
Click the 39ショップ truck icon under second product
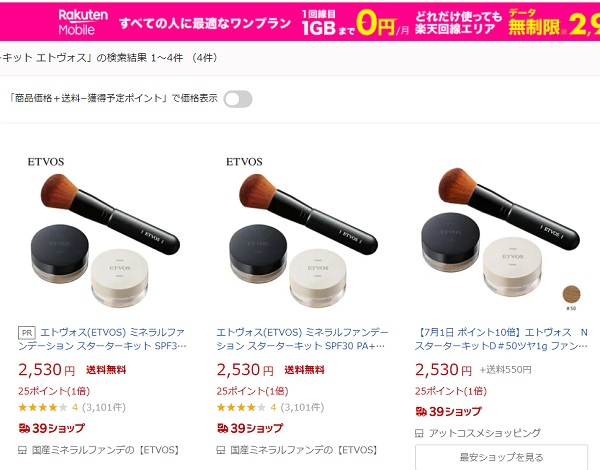tap(223, 428)
